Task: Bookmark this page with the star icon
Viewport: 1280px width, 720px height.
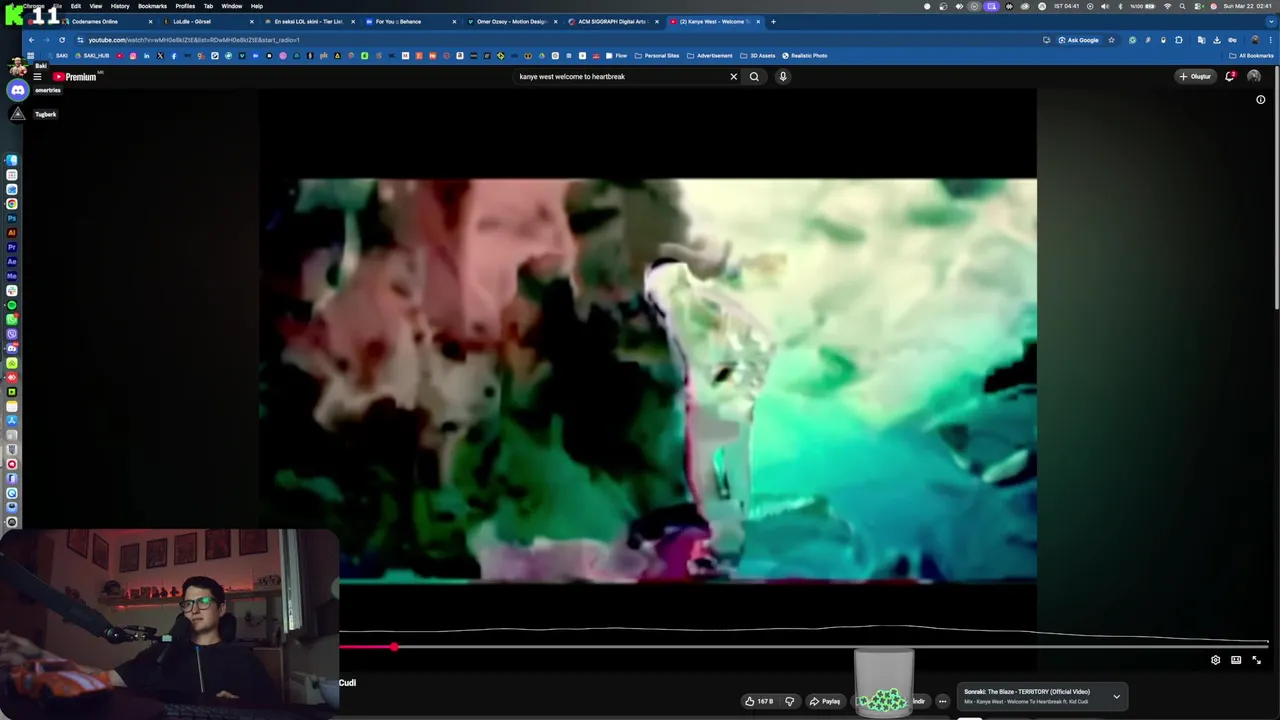Action: [1111, 40]
